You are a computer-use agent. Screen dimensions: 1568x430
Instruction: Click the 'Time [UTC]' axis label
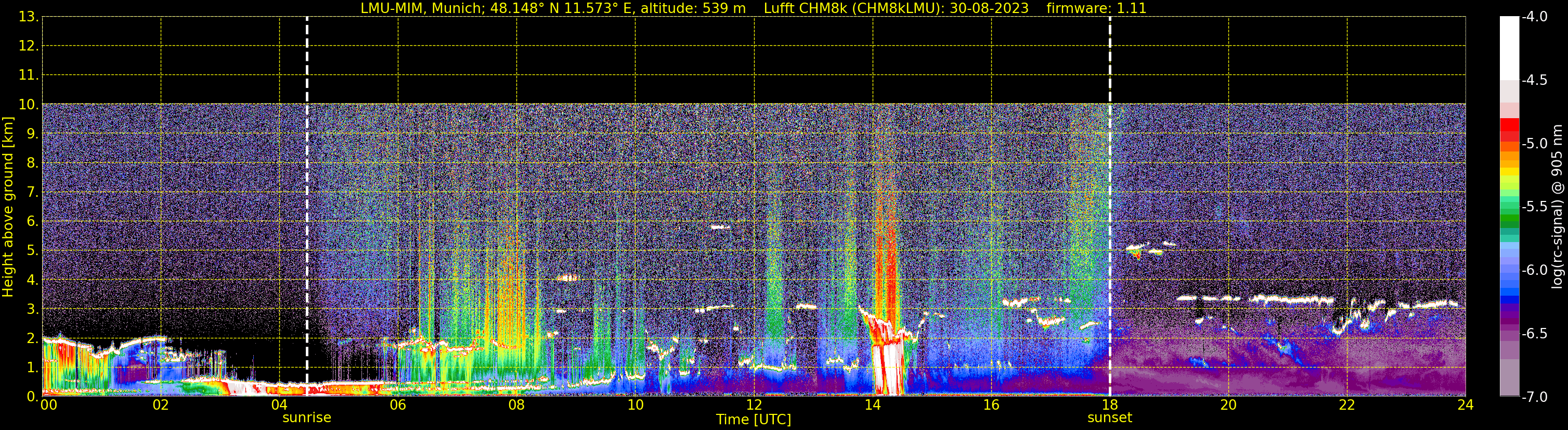point(754,420)
